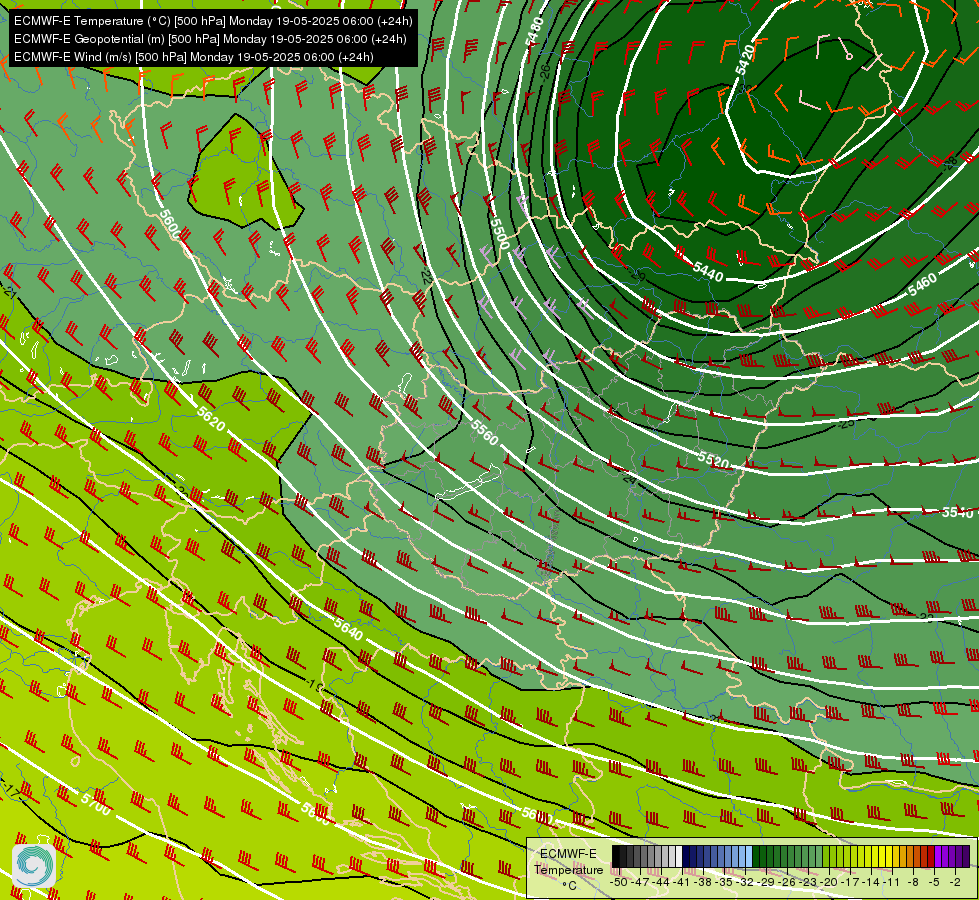The height and width of the screenshot is (900, 979).
Task: Click the -14 tick label in legend
Action: pos(872,882)
